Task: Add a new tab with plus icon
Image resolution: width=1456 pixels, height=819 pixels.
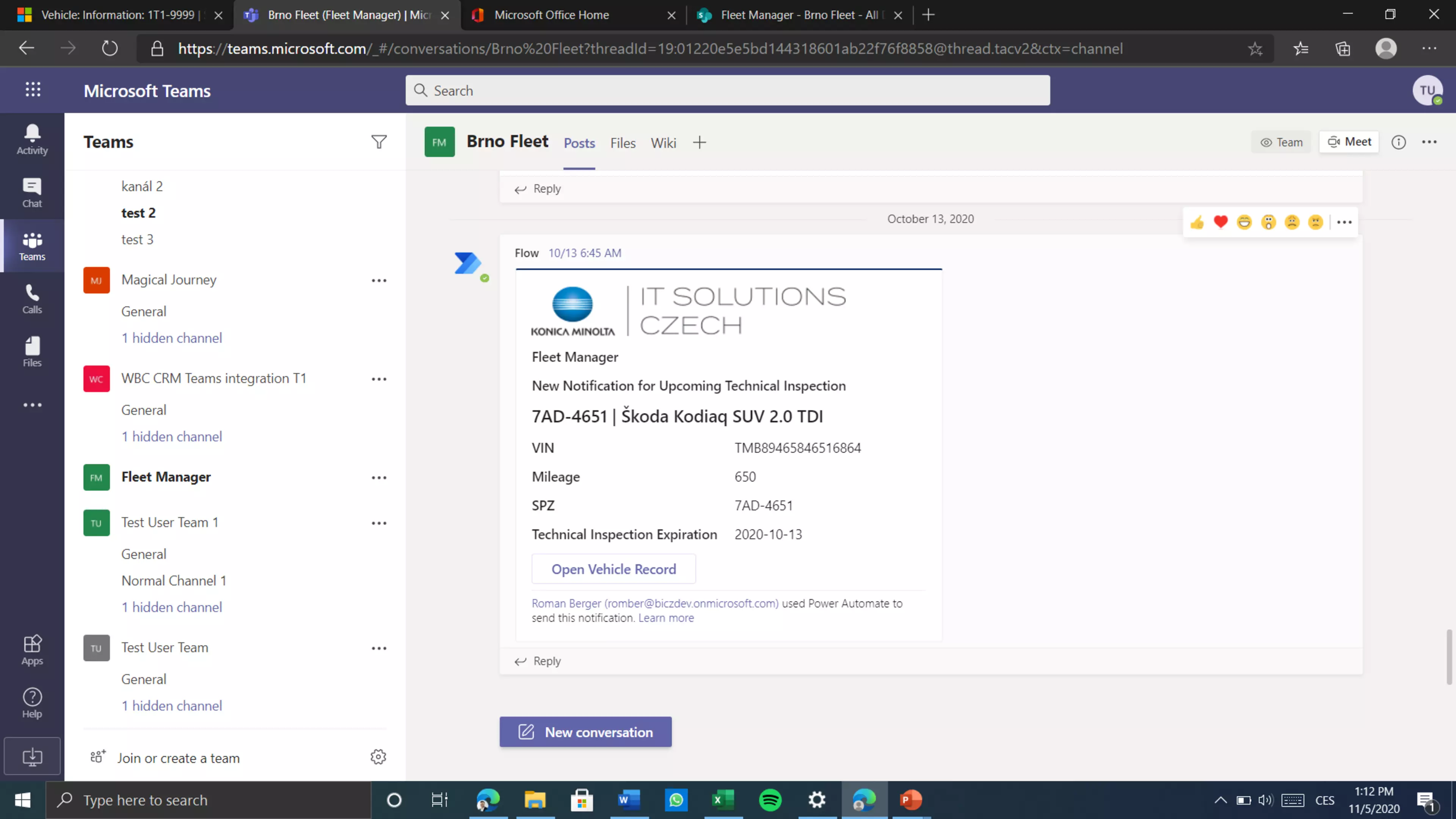Action: coord(700,143)
